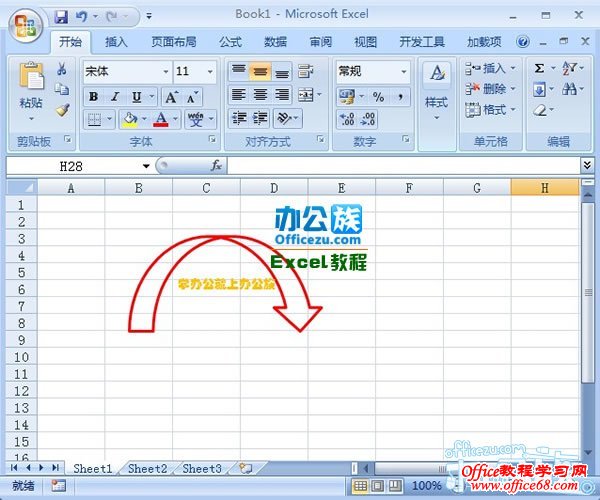The width and height of the screenshot is (600, 500).
Task: Apply comma style
Action: (x=400, y=97)
